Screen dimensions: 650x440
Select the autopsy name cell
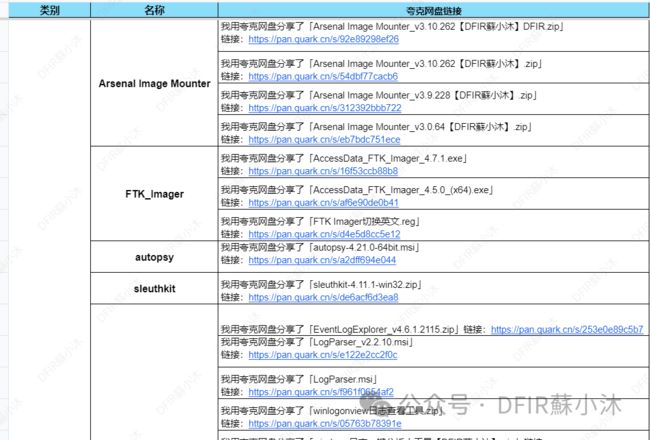[x=154, y=257]
